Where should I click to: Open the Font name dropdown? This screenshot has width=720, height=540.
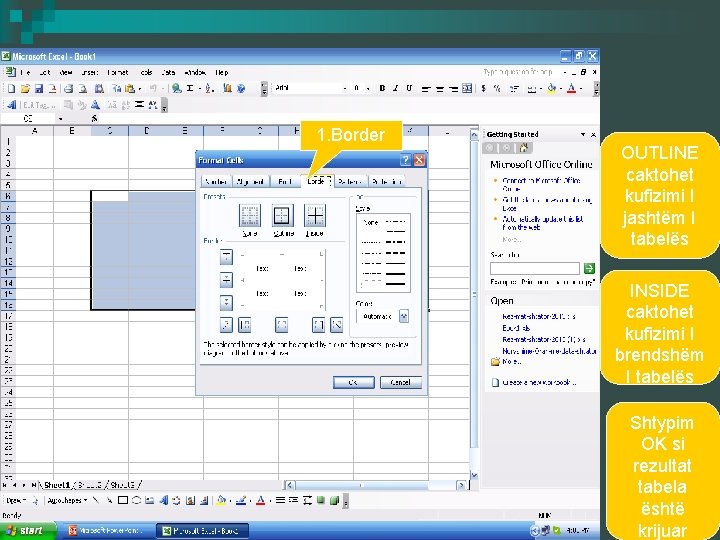345,88
